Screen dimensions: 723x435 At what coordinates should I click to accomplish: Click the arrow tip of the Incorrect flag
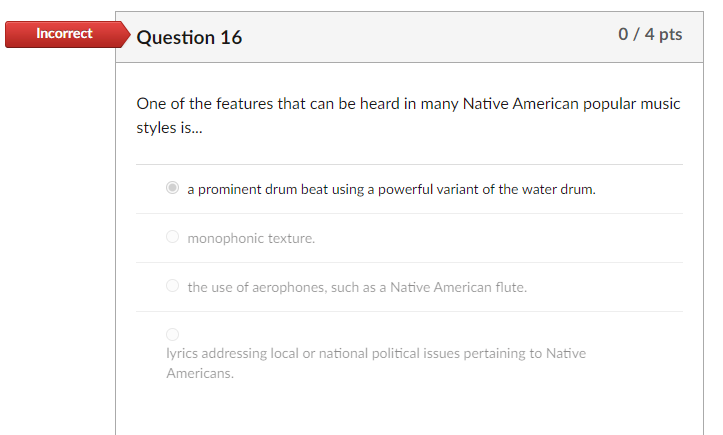125,34
